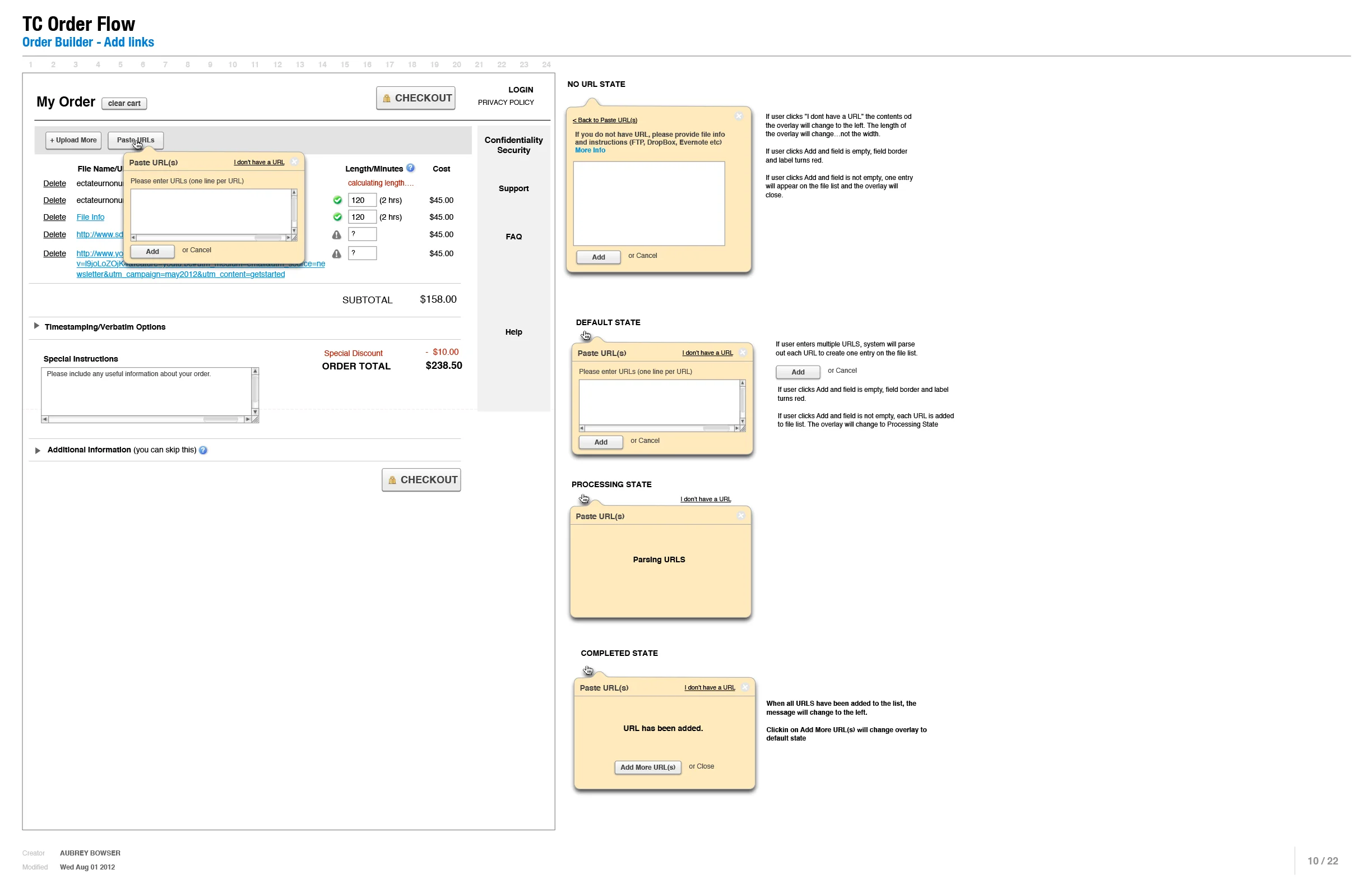The height and width of the screenshot is (888, 1372).
Task: Close the Completed State overlay via its X icon
Action: [745, 687]
